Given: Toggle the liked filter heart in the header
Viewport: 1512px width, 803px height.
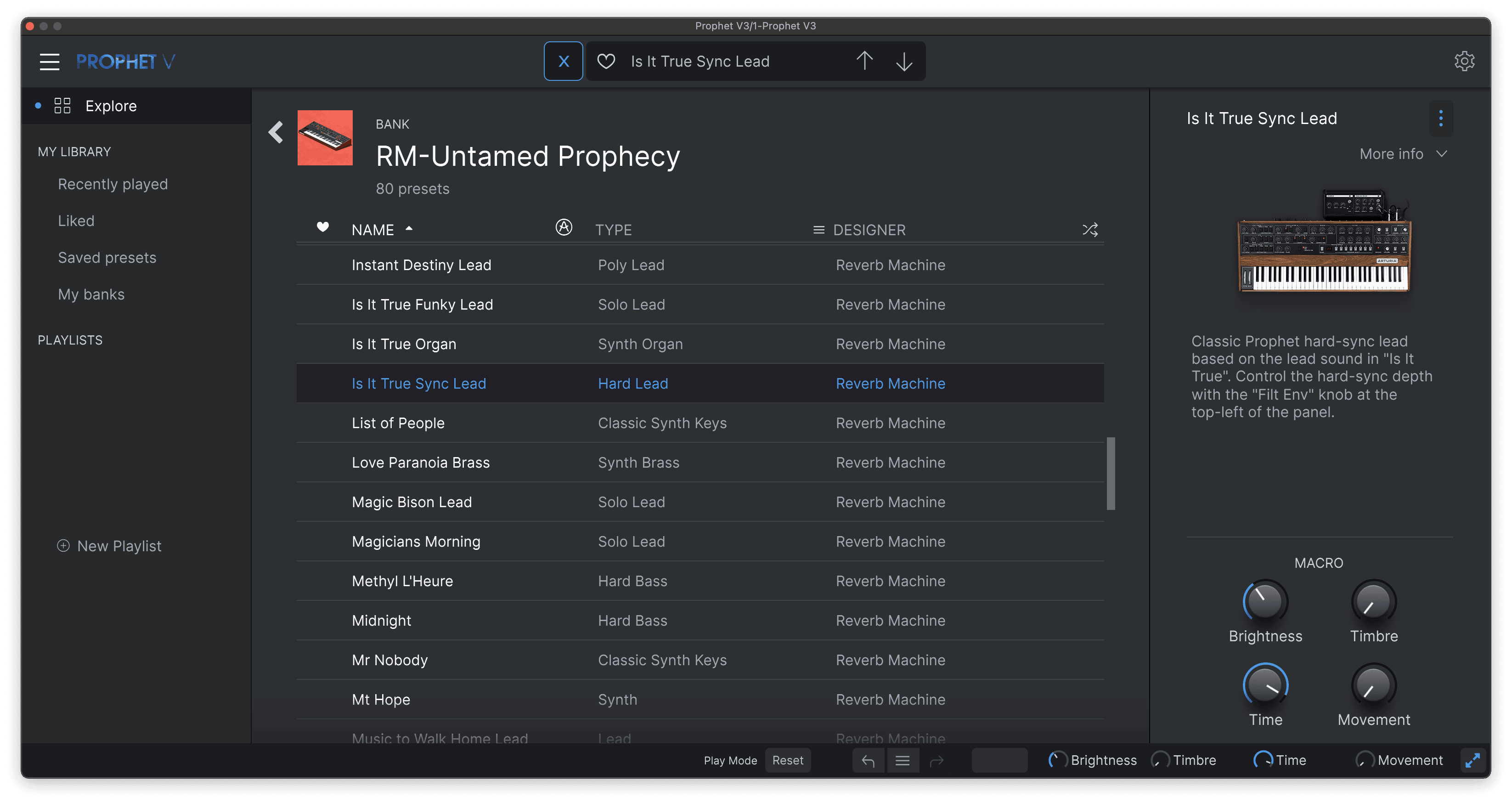Looking at the screenshot, I should [322, 227].
